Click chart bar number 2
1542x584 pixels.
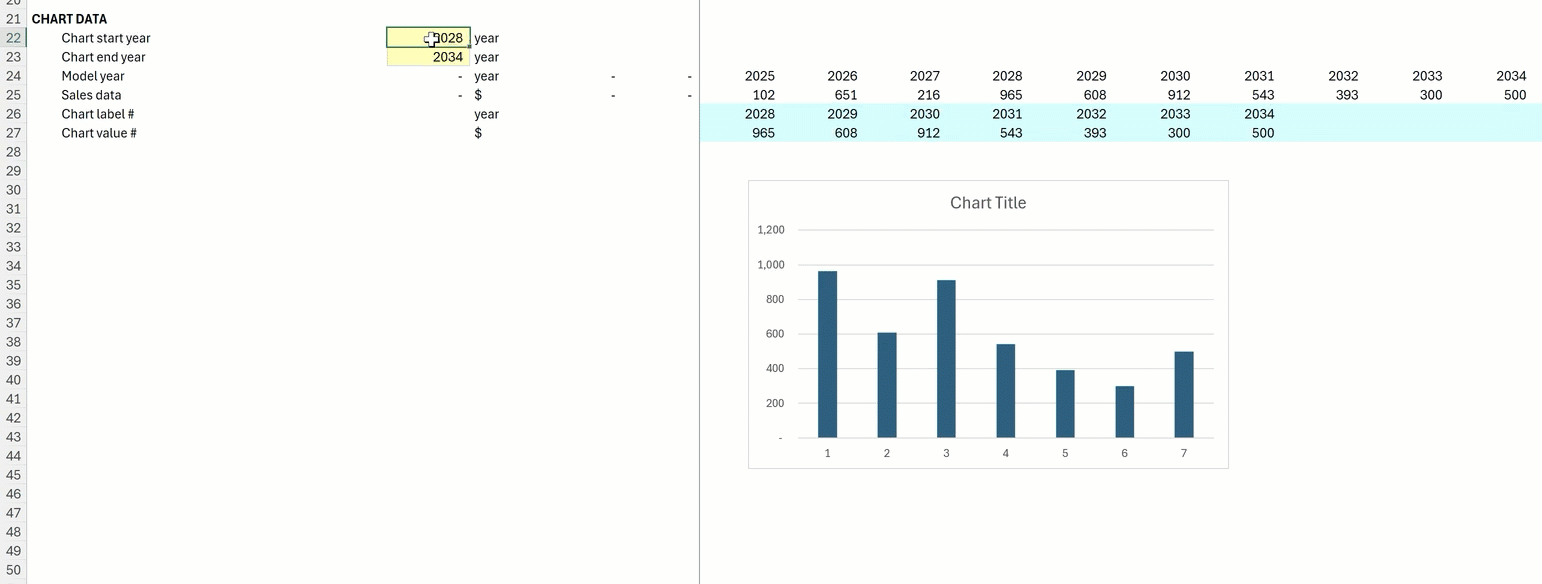coord(887,385)
